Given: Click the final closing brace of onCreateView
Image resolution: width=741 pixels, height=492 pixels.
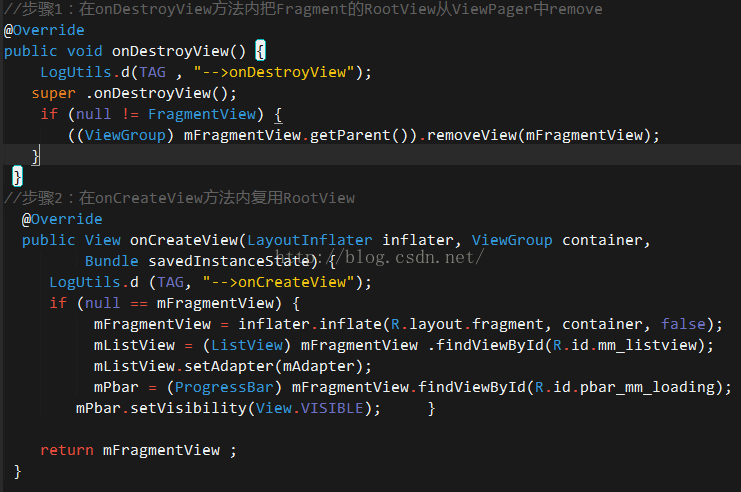Looking at the screenshot, I should [17, 472].
